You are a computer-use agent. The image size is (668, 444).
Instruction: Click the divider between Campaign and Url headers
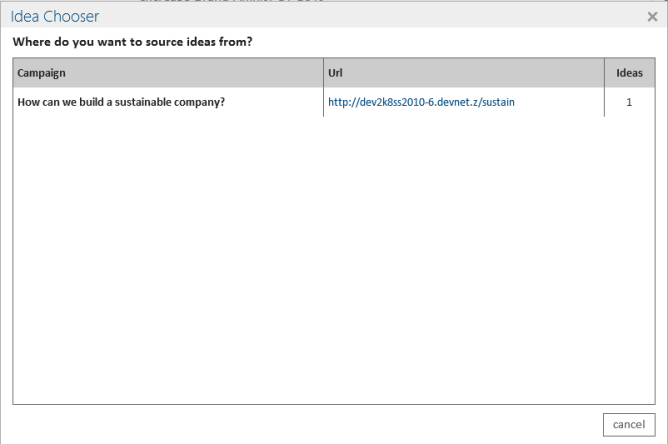point(323,74)
